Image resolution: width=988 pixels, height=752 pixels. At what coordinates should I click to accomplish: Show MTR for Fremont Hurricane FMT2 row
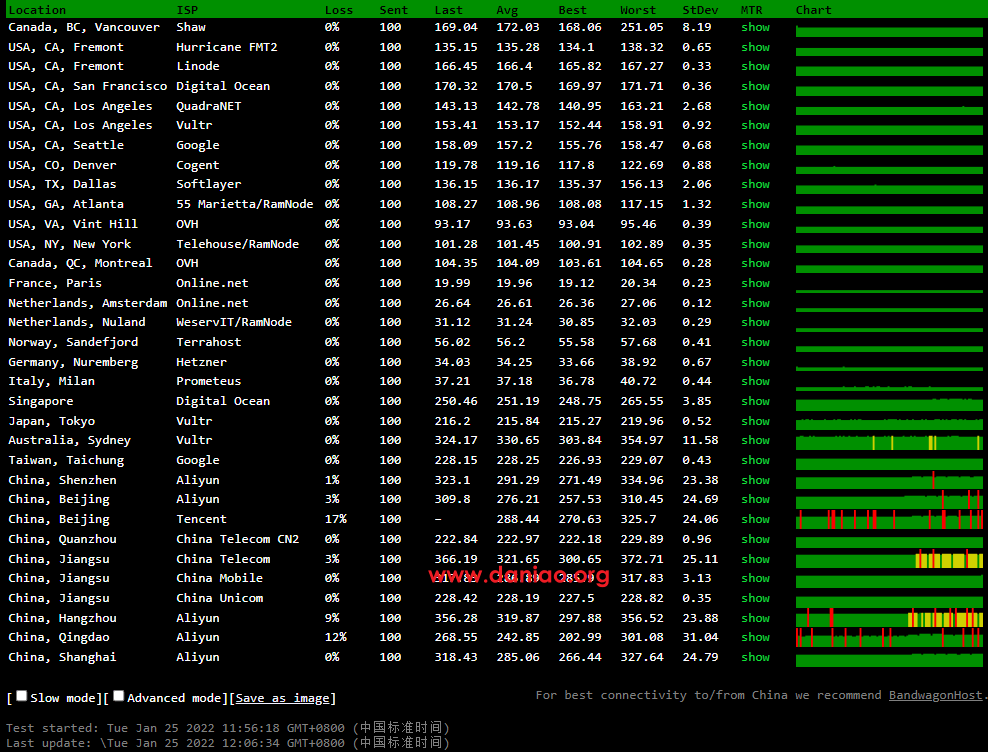tap(755, 47)
